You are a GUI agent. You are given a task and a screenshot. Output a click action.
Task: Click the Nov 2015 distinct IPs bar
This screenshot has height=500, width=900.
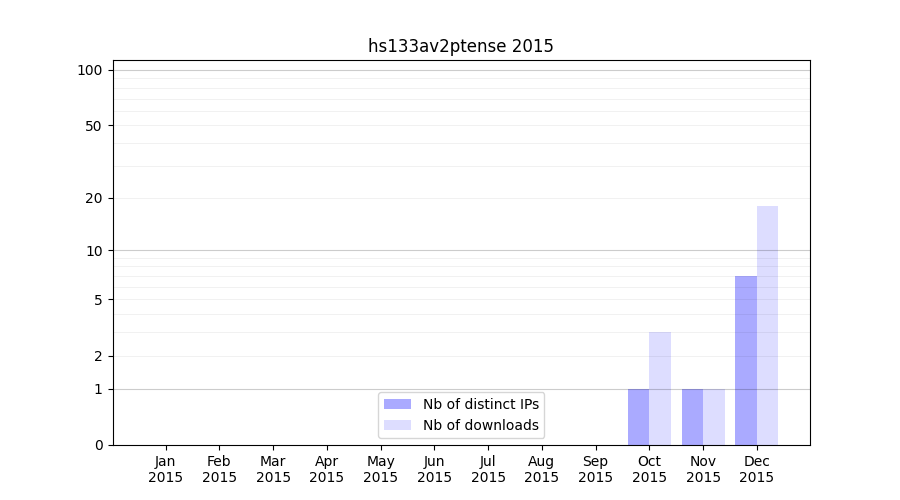(x=692, y=417)
